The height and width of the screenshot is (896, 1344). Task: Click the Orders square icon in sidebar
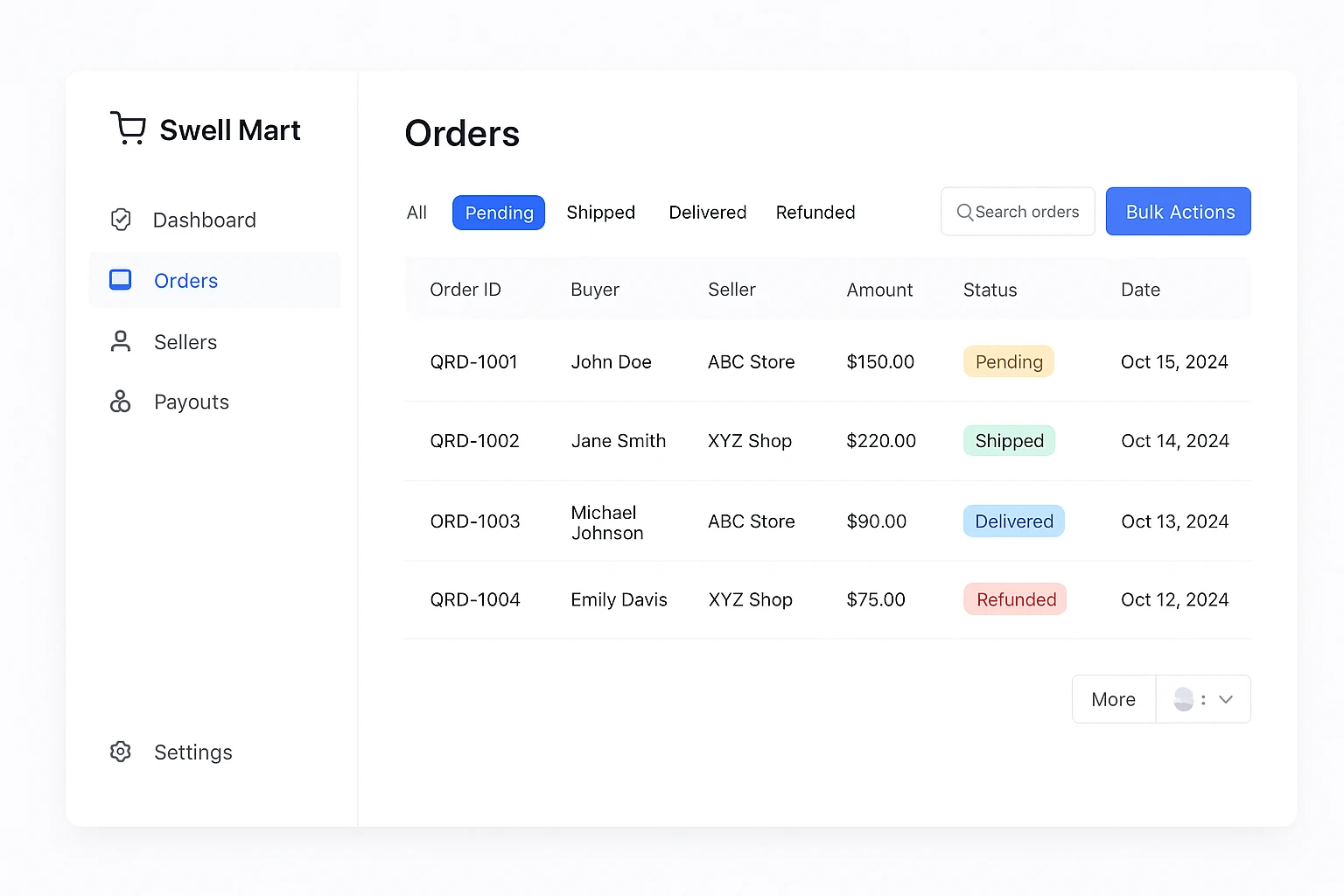click(120, 280)
